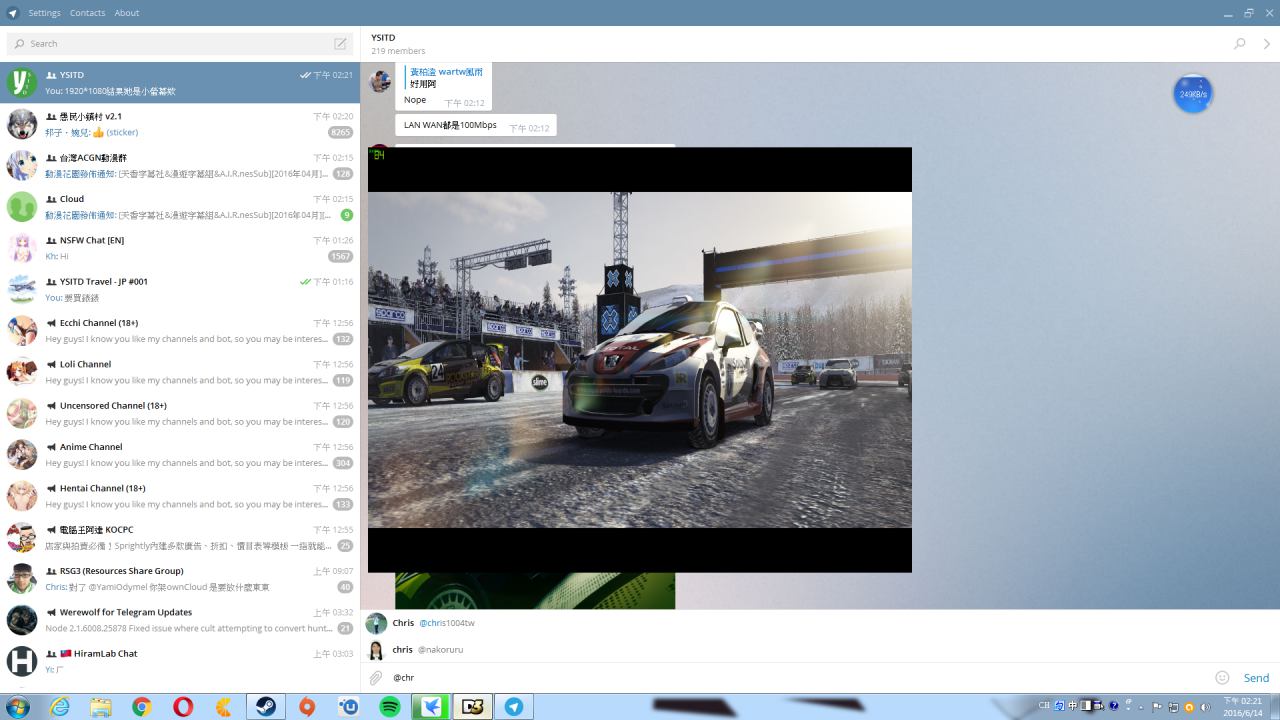Open the Settings menu
This screenshot has width=1280, height=720.
(44, 13)
